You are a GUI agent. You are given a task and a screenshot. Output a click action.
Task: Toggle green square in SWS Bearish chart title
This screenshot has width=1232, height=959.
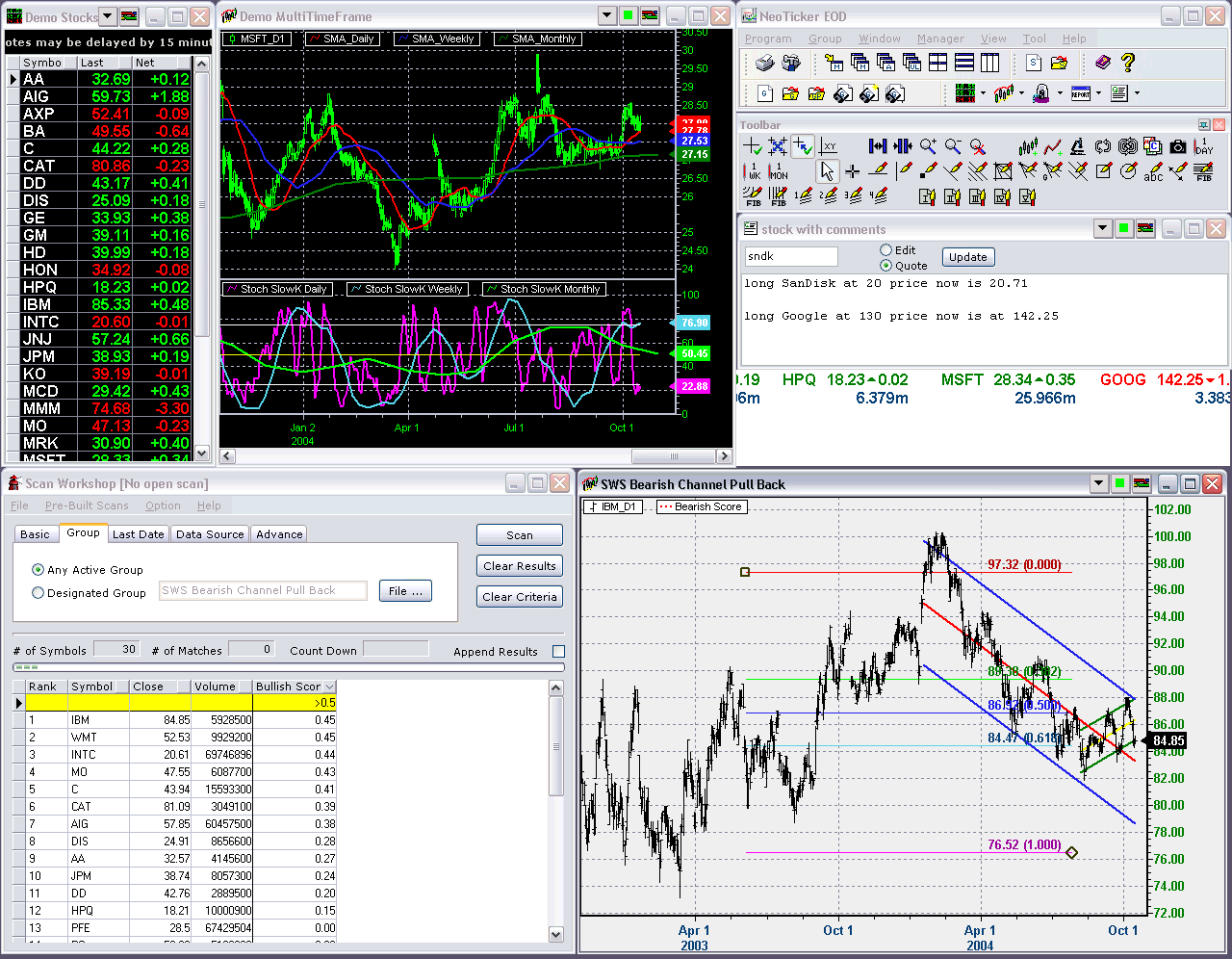[1119, 483]
